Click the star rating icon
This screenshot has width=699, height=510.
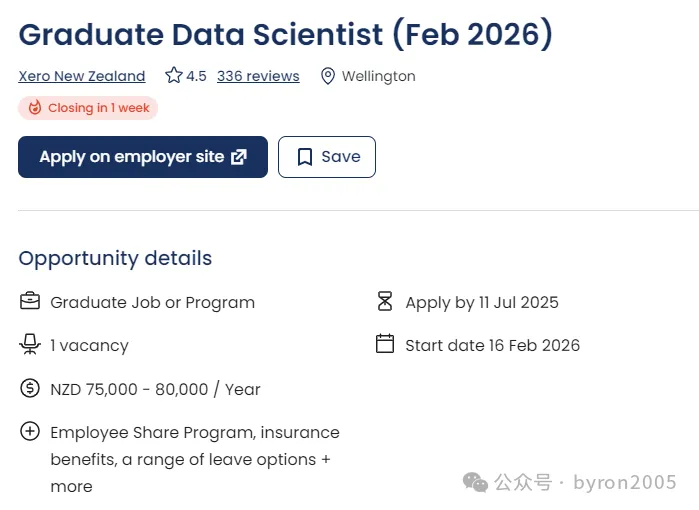tap(174, 76)
